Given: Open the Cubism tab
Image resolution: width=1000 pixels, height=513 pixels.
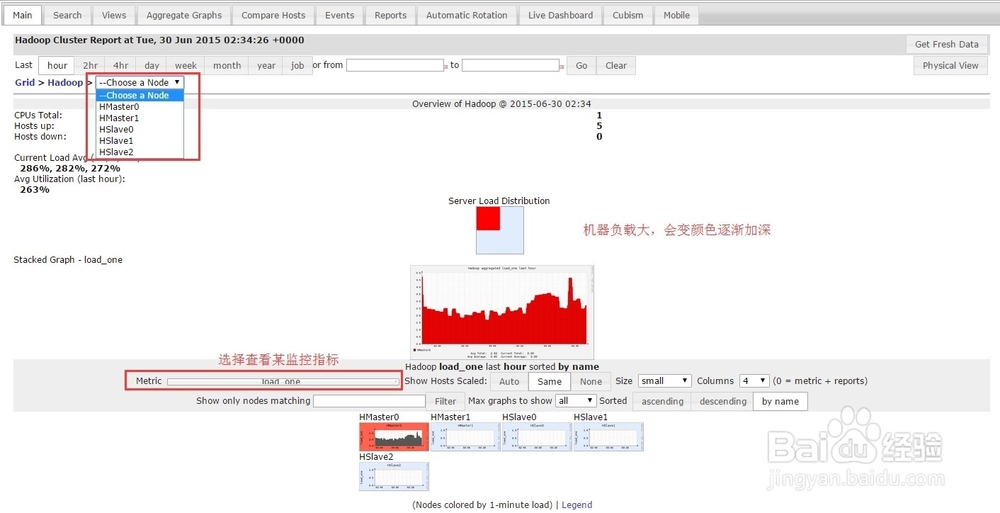Looking at the screenshot, I should coord(628,15).
